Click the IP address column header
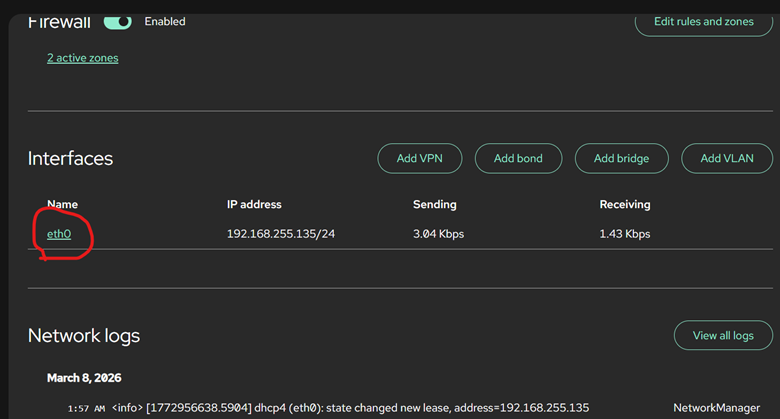The height and width of the screenshot is (419, 780). (x=254, y=205)
